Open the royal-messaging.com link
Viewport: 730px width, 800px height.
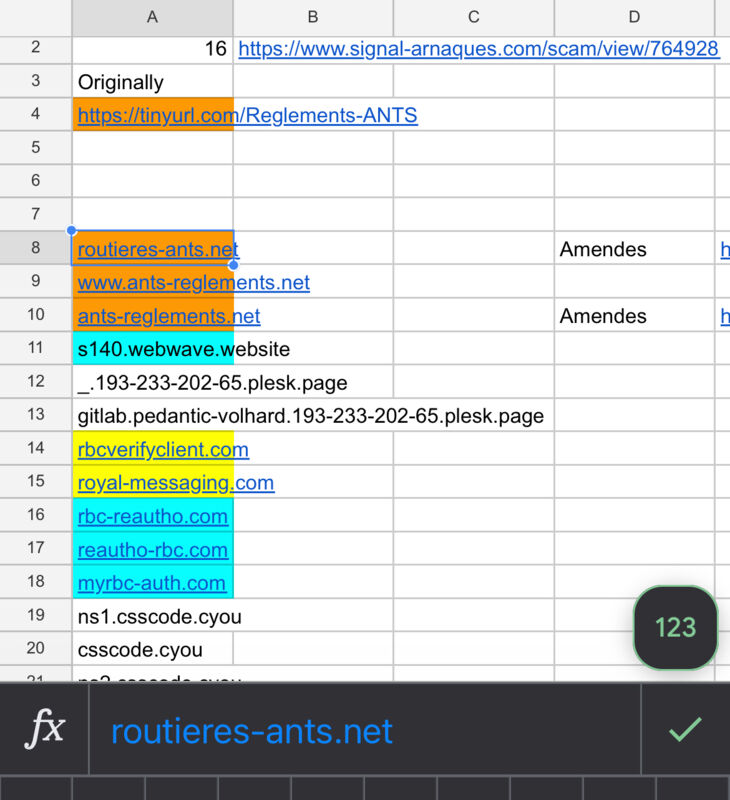tap(176, 483)
